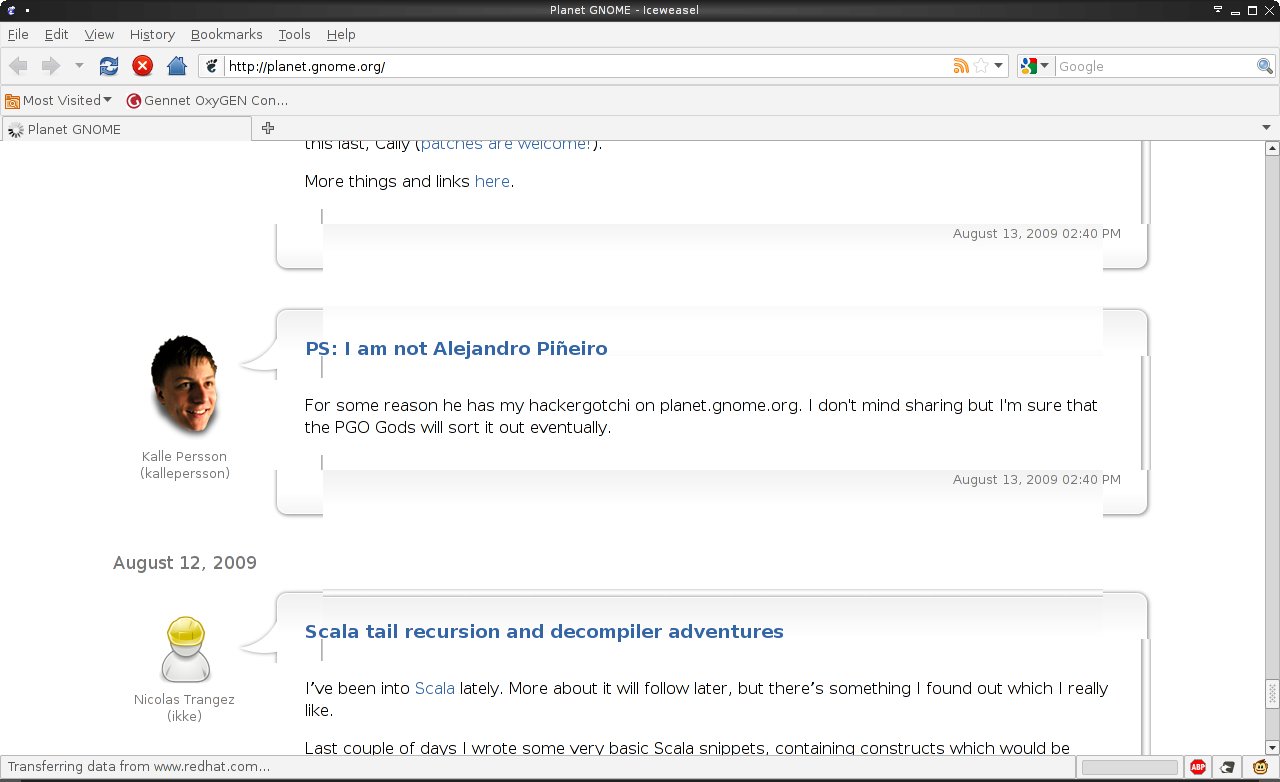Follow the 'patches are welcome!' link
This screenshot has height=782, width=1280.
tap(506, 144)
